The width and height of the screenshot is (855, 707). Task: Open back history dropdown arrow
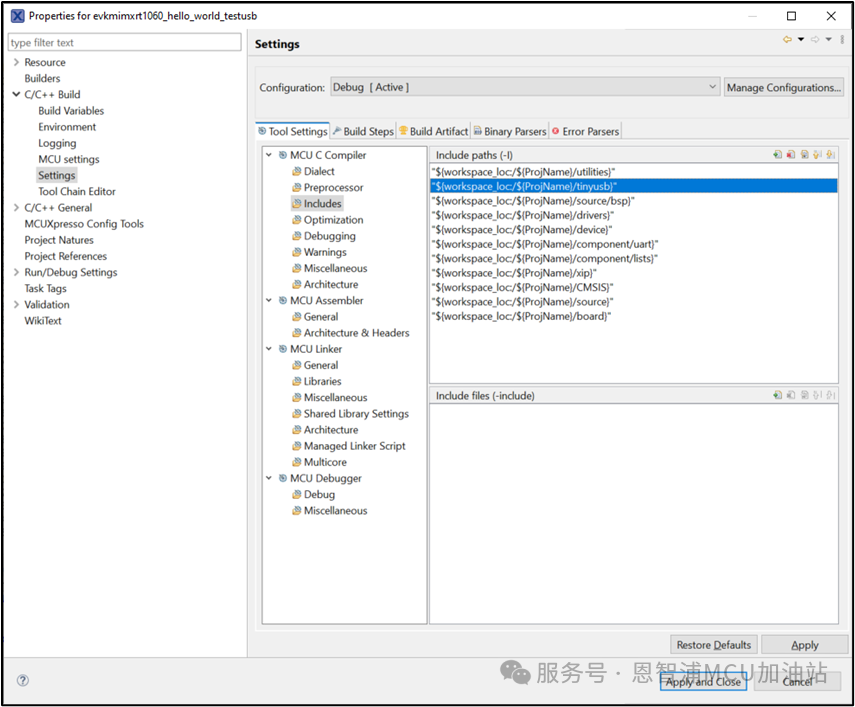pyautogui.click(x=801, y=39)
